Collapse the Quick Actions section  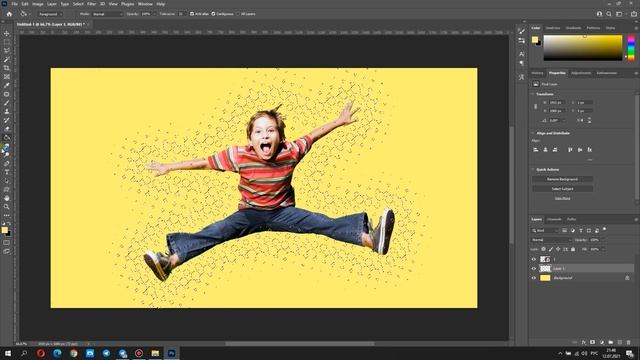(532, 169)
